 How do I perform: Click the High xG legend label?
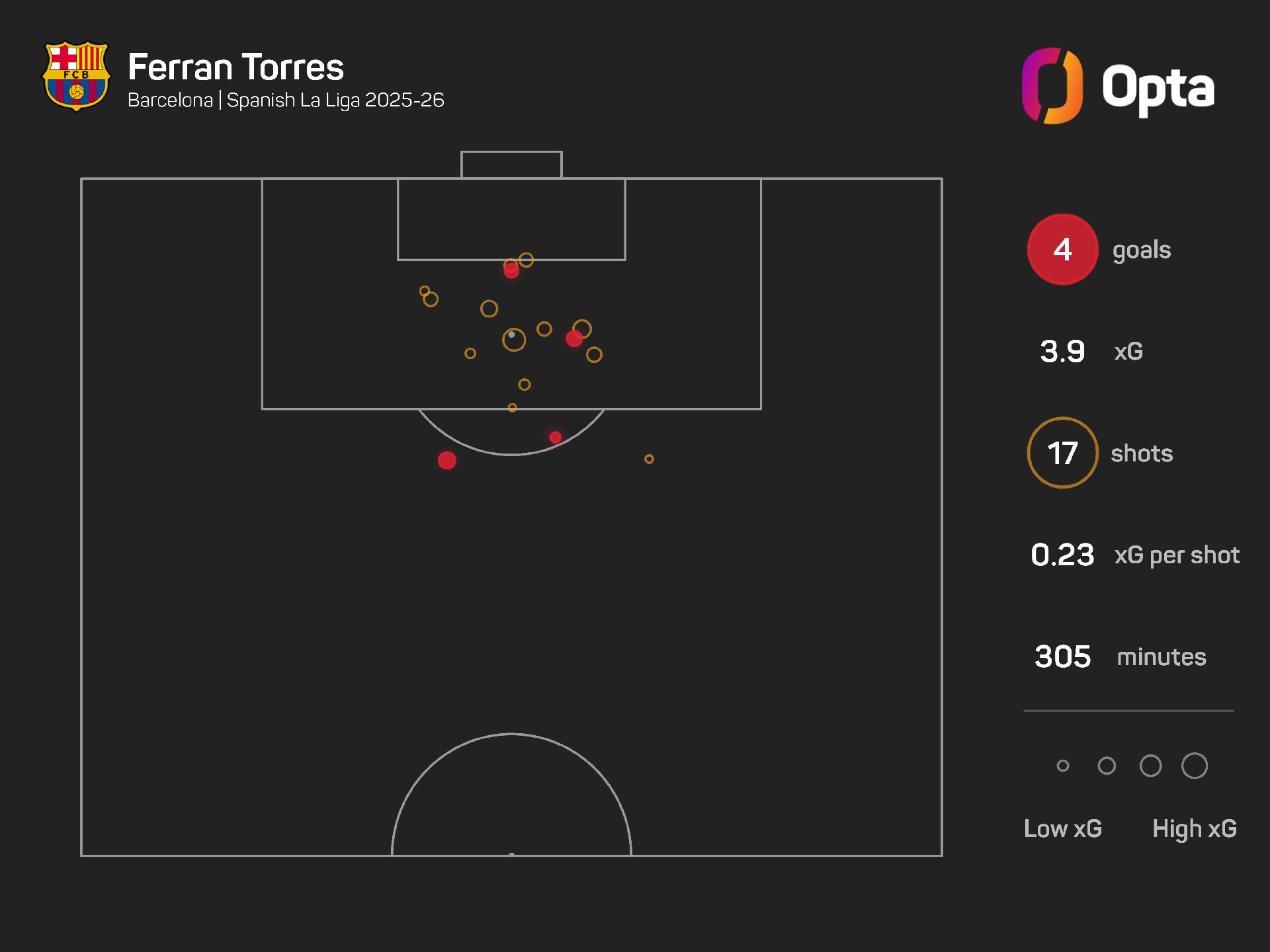1195,828
